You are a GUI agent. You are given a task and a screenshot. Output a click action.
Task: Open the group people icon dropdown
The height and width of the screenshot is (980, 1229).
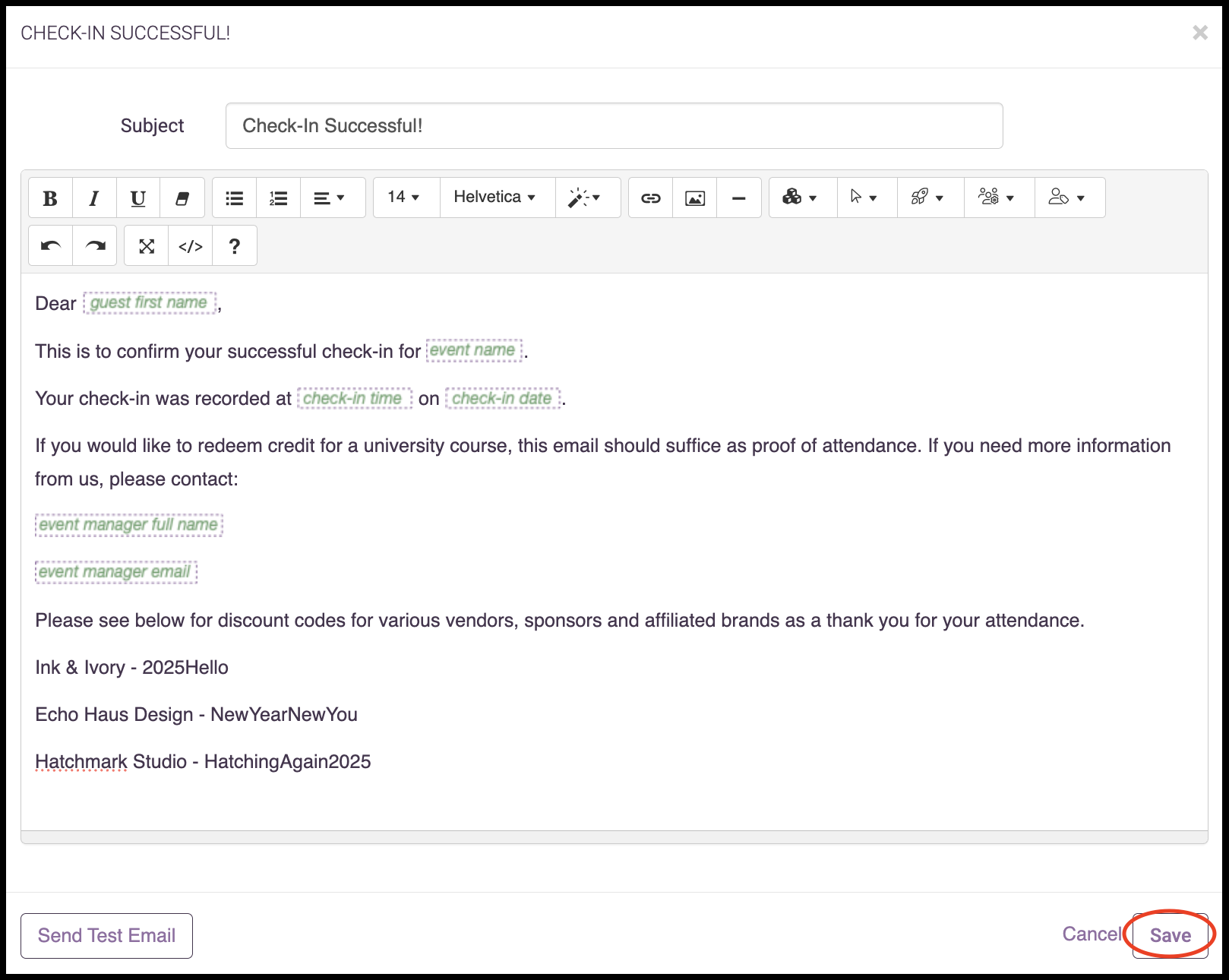(x=1000, y=198)
